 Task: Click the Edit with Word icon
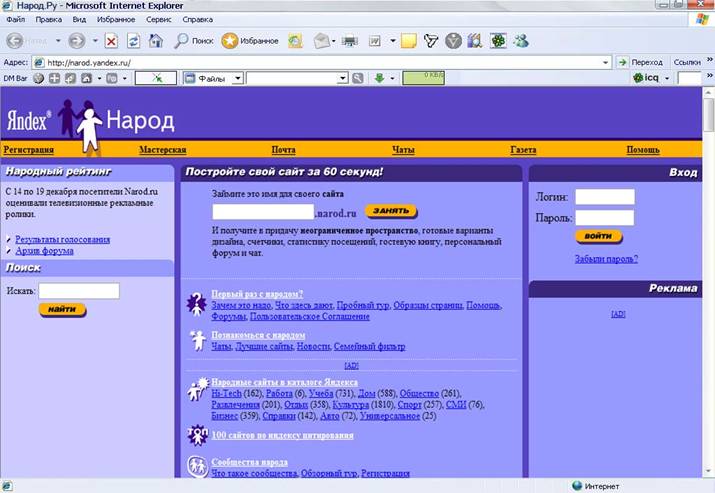(x=375, y=42)
